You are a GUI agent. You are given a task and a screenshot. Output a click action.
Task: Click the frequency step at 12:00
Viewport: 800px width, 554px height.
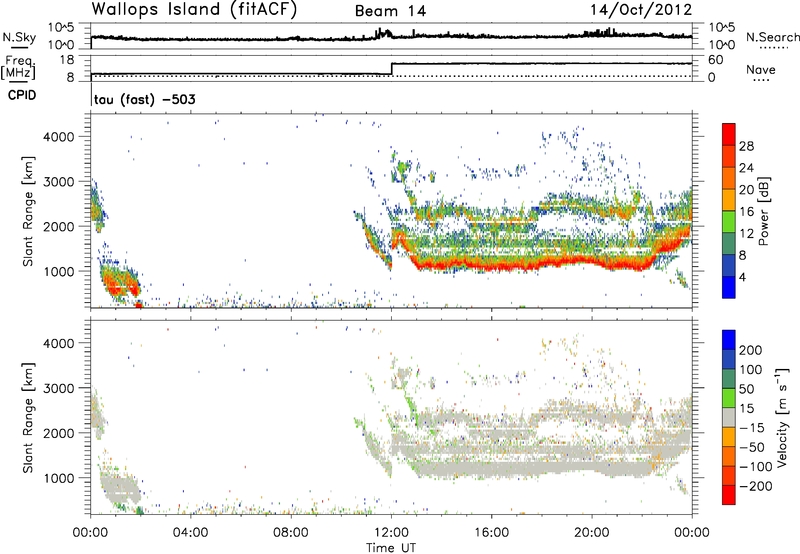391,69
